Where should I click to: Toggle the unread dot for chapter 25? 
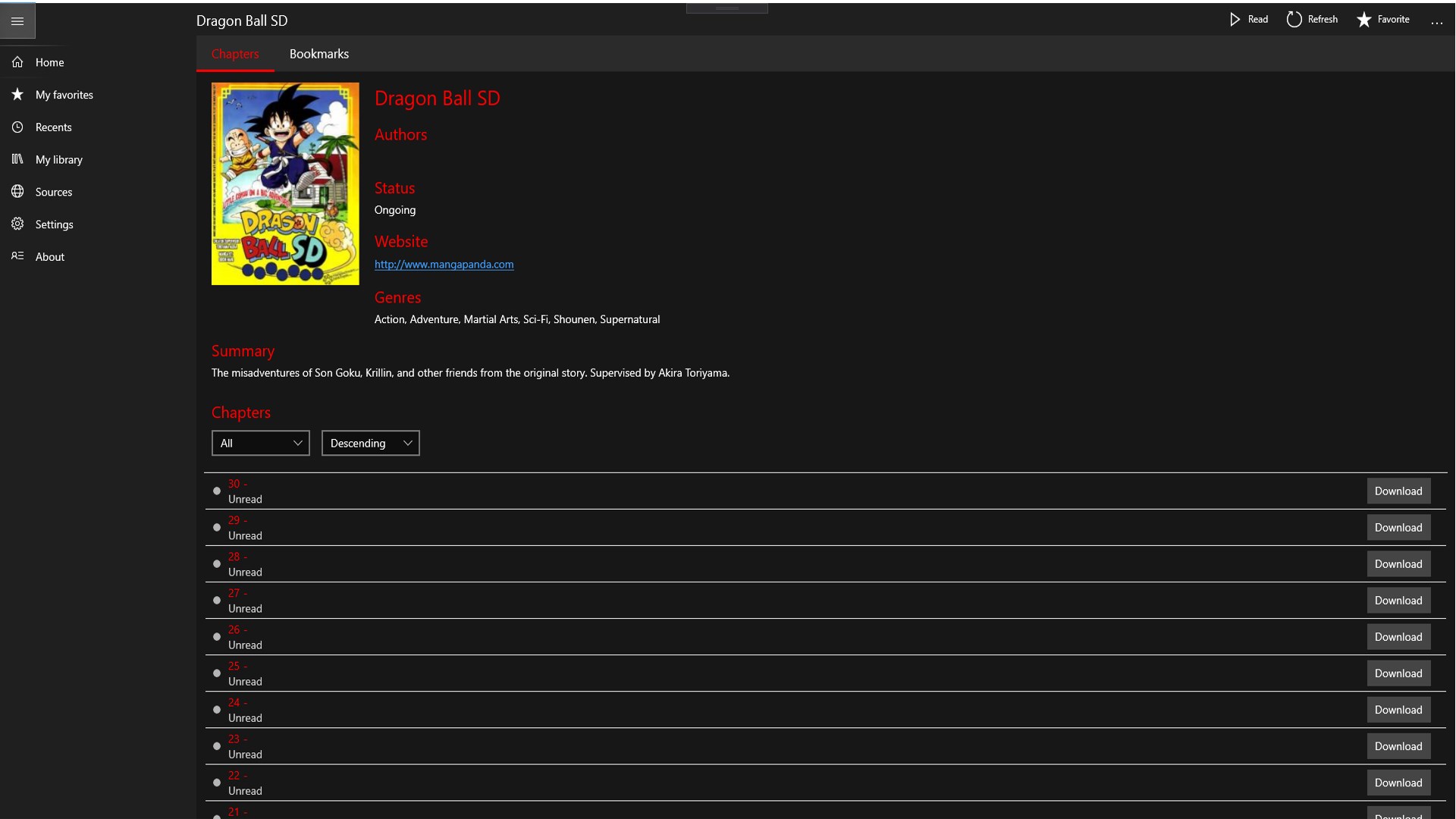tap(216, 673)
